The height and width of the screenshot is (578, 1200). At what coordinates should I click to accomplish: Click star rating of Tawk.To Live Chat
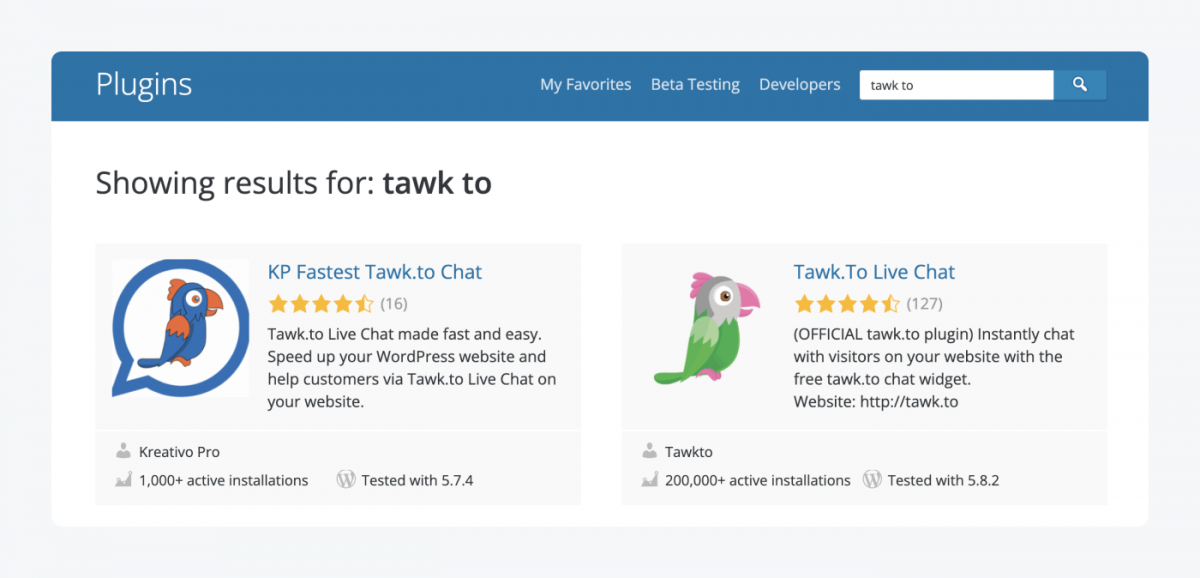click(846, 303)
